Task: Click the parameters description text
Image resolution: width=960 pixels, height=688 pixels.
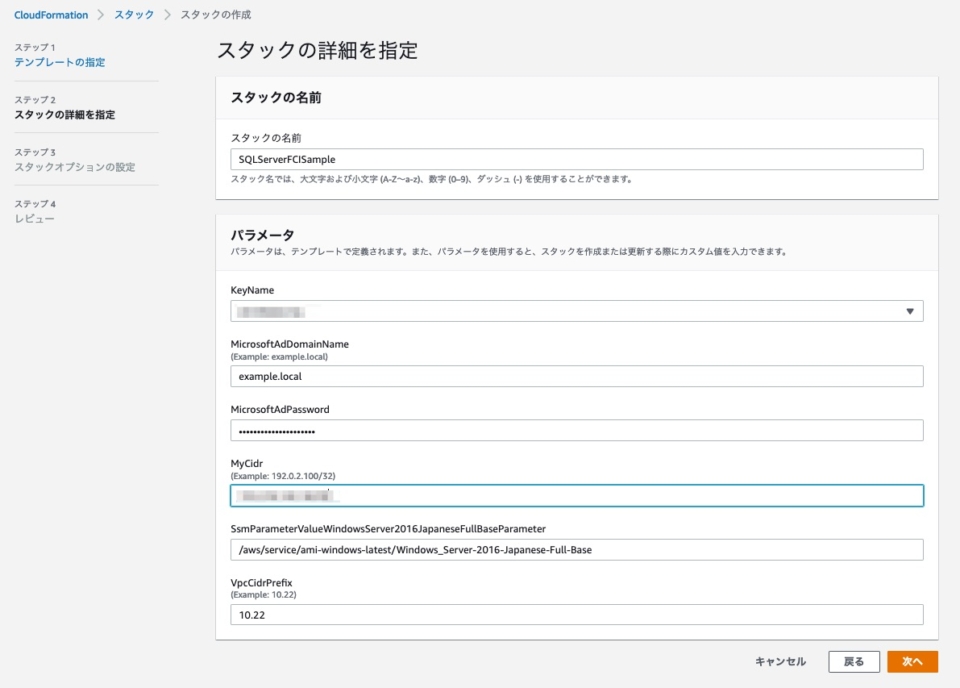Action: point(509,252)
